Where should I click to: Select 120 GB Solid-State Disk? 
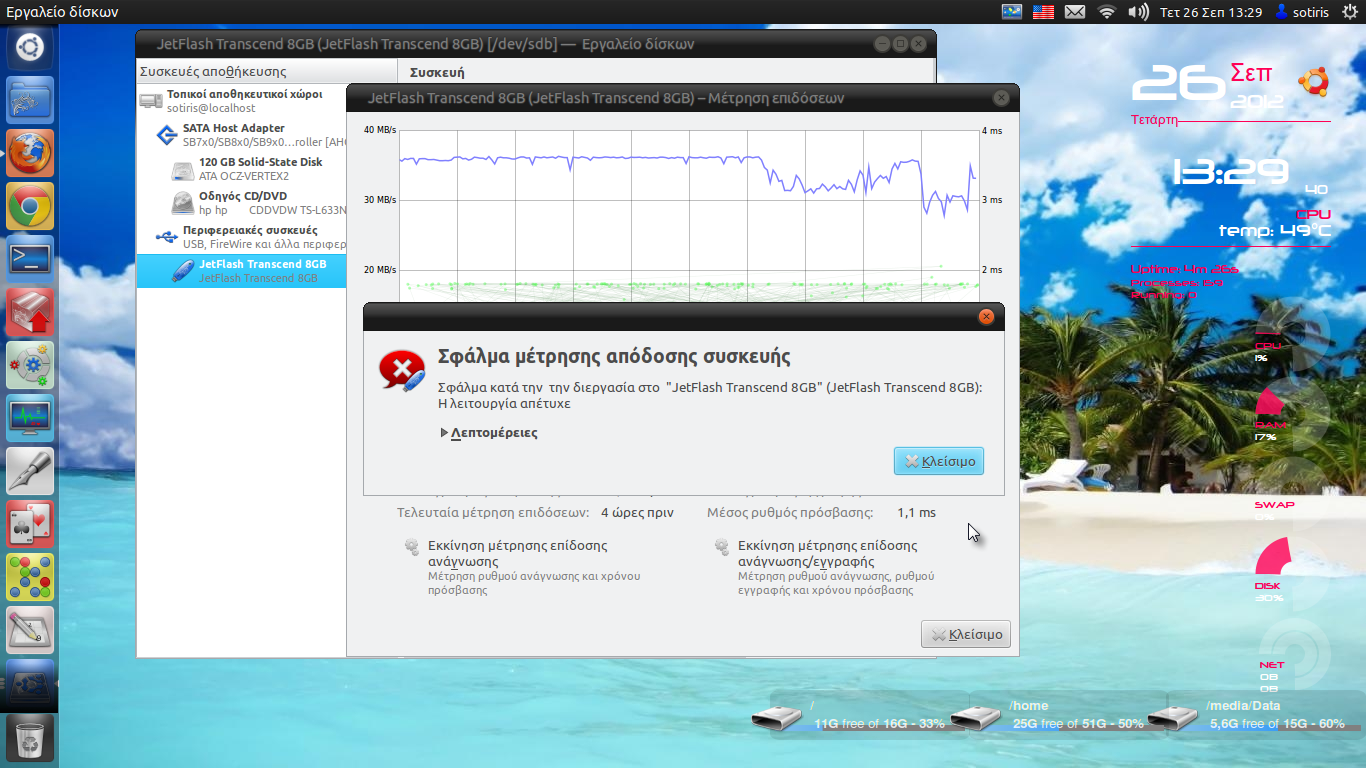[x=260, y=168]
